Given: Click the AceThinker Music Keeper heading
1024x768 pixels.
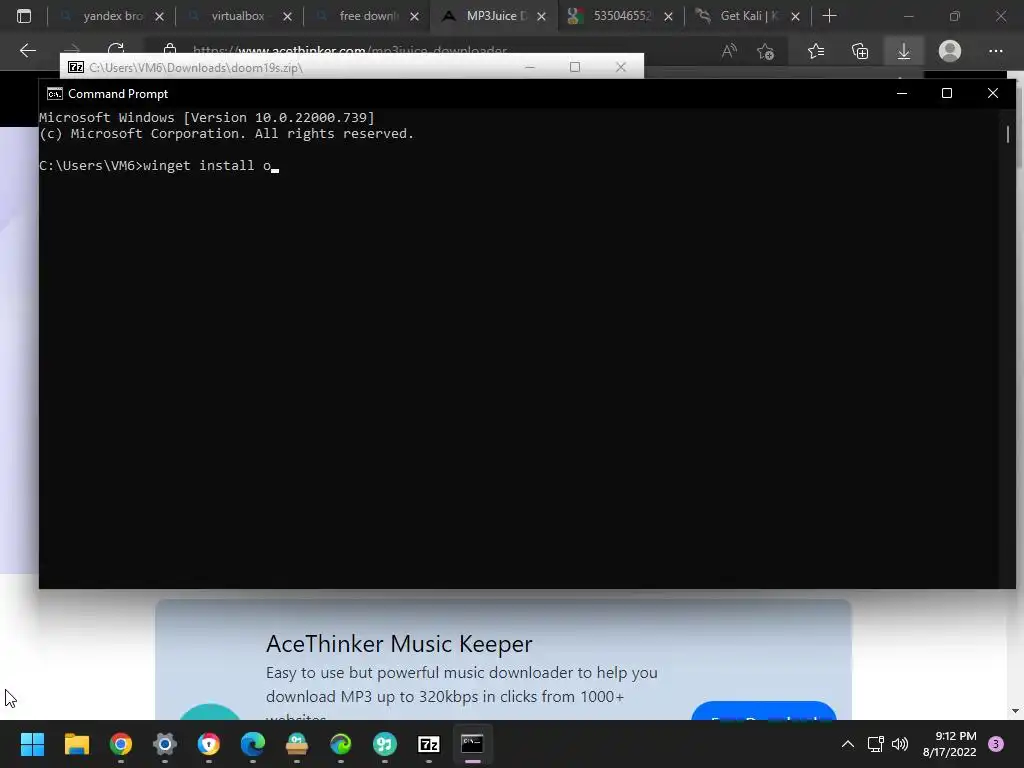Looking at the screenshot, I should [x=399, y=644].
